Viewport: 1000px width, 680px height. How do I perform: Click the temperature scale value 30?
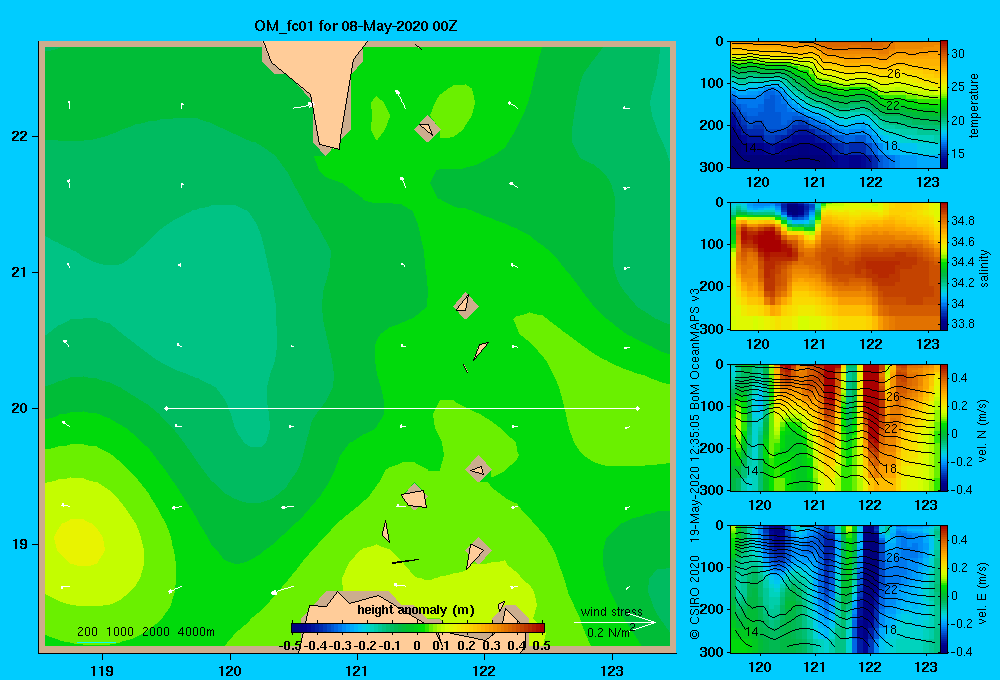[x=958, y=54]
